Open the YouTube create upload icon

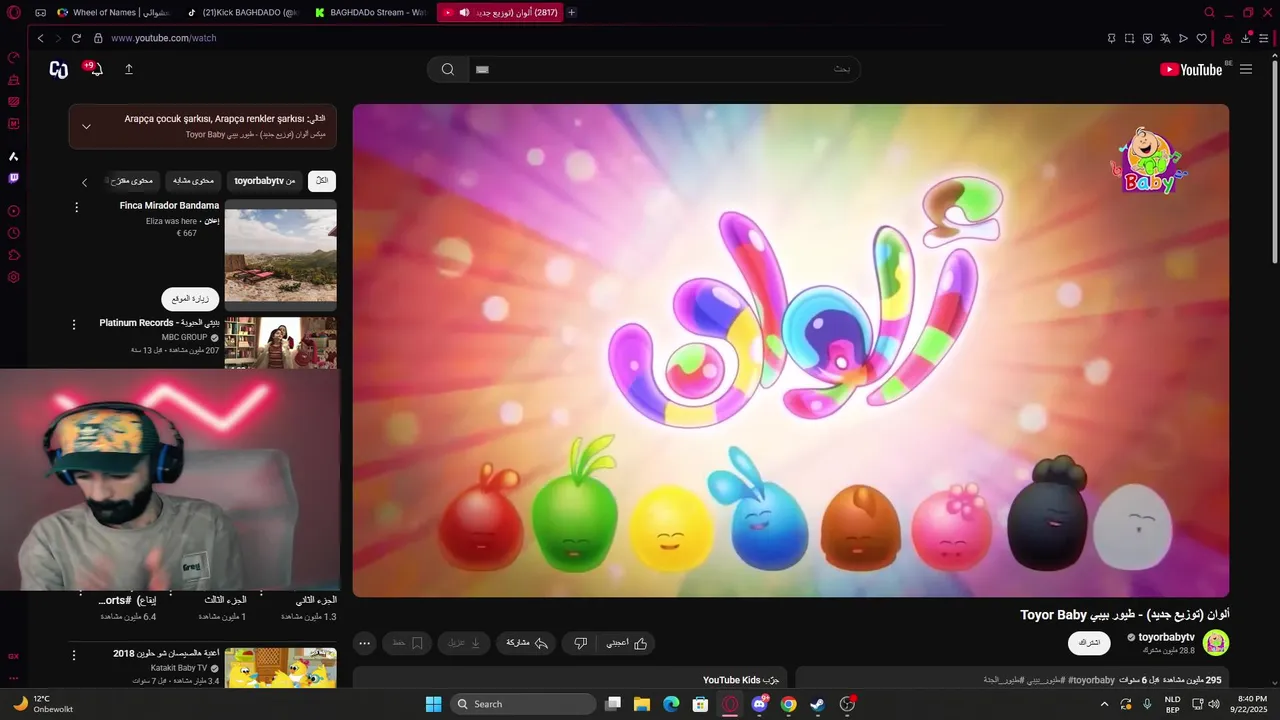(129, 69)
